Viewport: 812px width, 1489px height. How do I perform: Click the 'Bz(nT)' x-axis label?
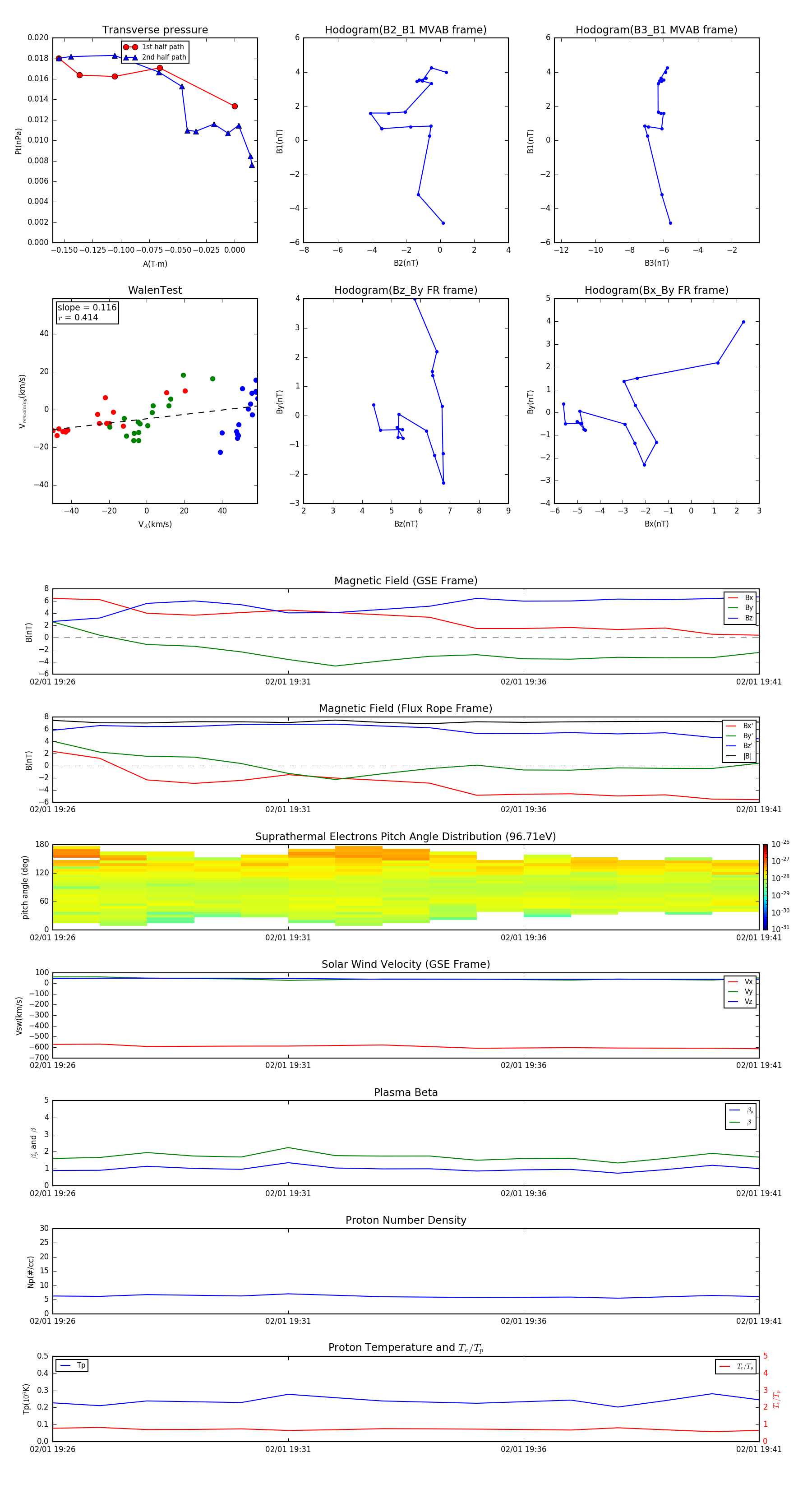(406, 524)
